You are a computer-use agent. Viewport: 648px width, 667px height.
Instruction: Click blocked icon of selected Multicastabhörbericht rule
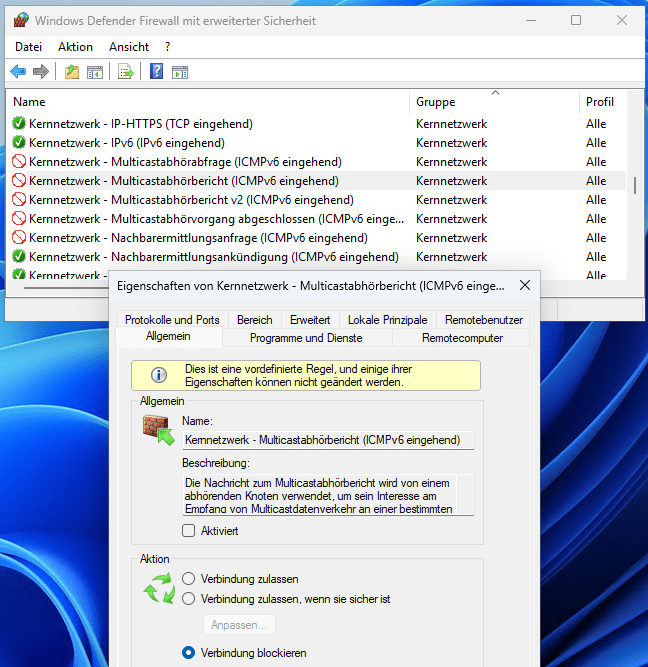click(x=19, y=180)
